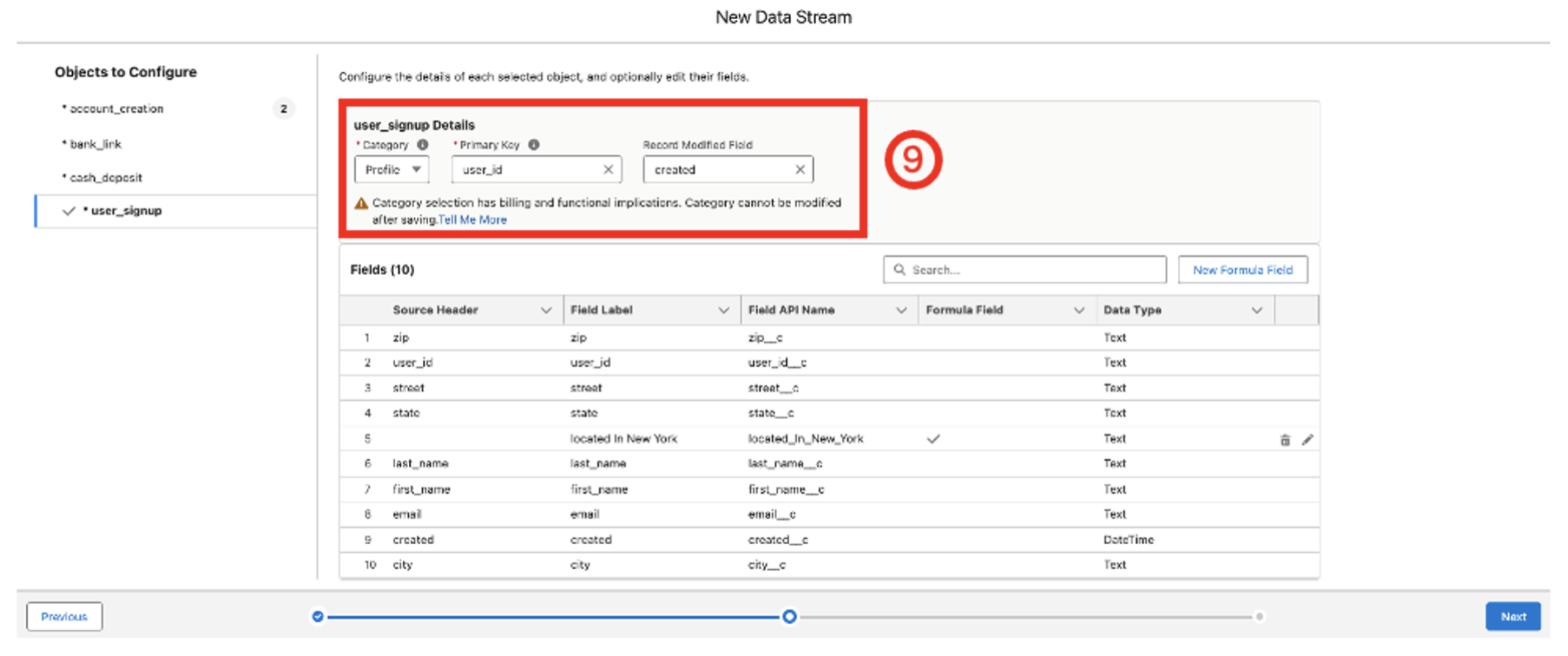Click the fields Search box
The height and width of the screenshot is (656, 1568).
(1024, 270)
